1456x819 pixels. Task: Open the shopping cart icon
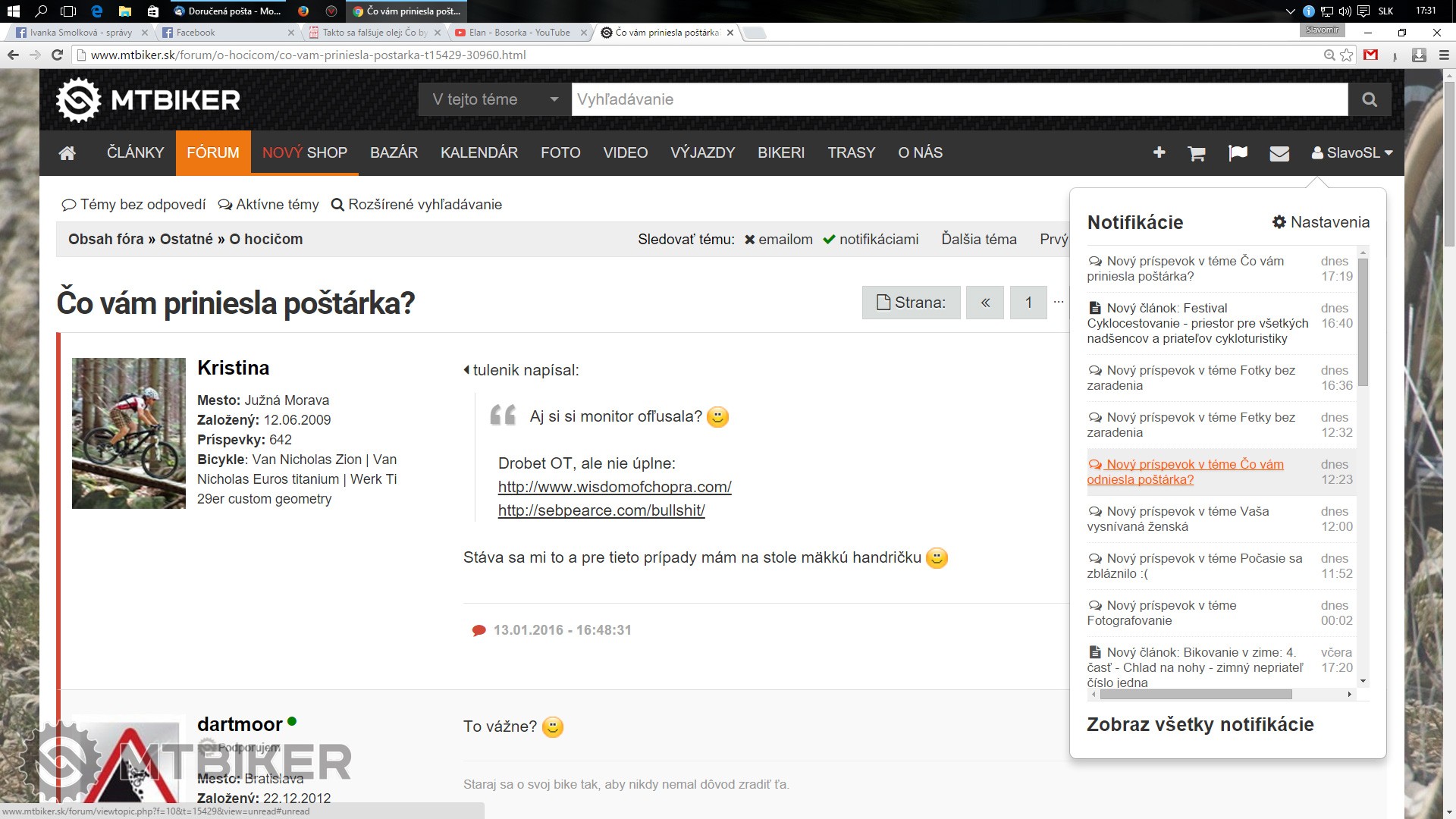[1197, 153]
